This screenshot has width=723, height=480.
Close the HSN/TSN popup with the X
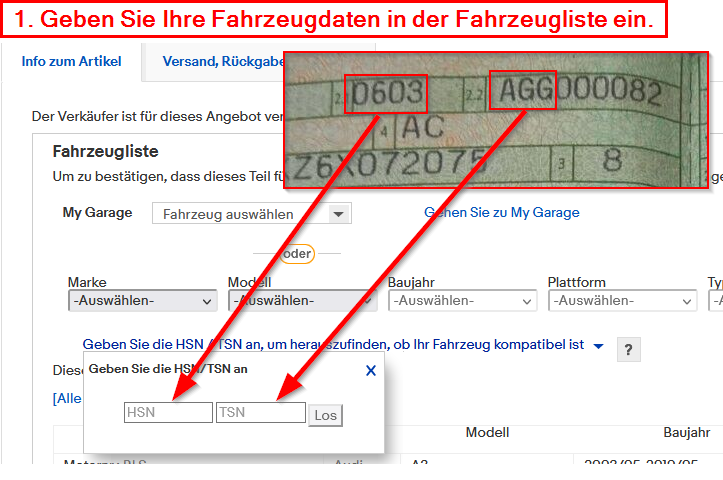370,370
